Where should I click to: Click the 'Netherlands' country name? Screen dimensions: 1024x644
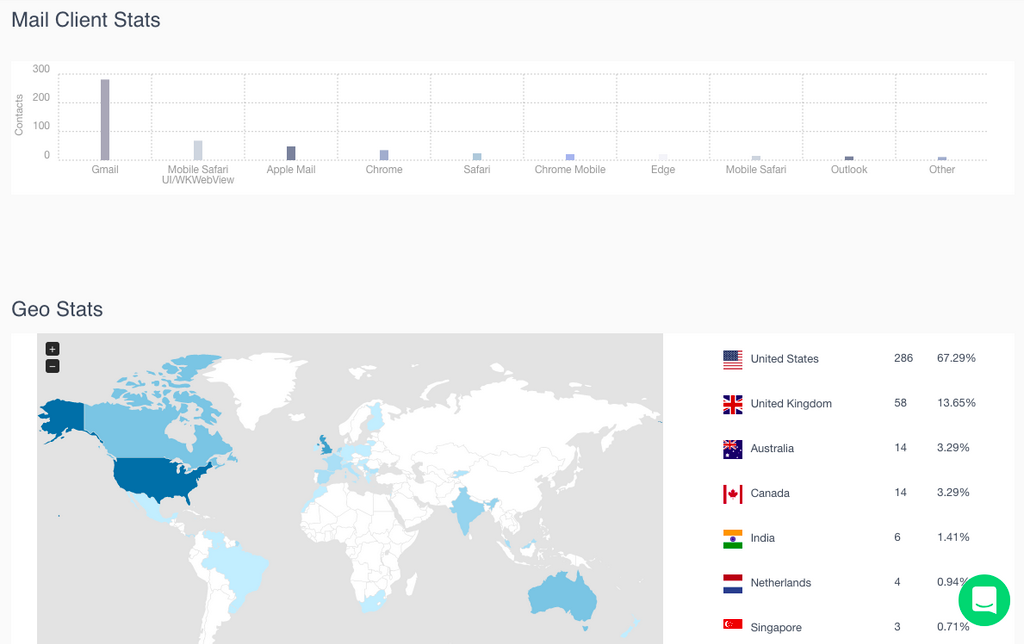tap(780, 583)
